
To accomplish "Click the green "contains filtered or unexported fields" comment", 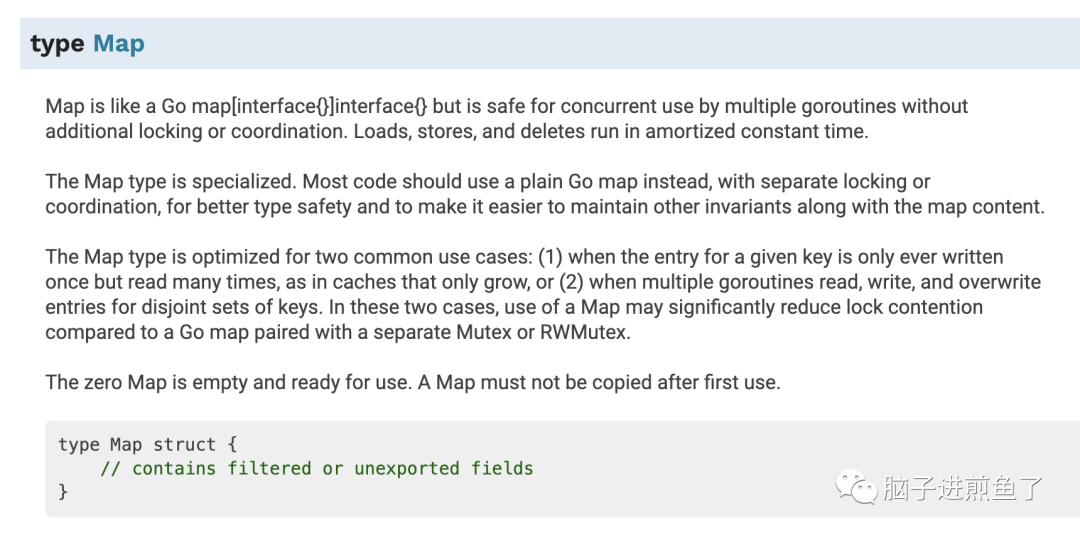I will pyautogui.click(x=317, y=468).
